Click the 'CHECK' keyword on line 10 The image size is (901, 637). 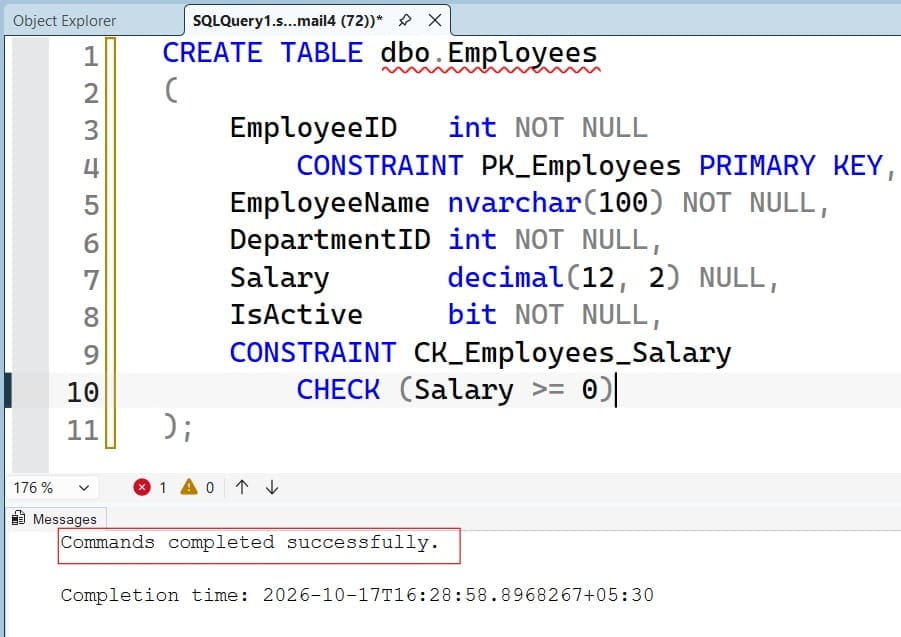[338, 390]
